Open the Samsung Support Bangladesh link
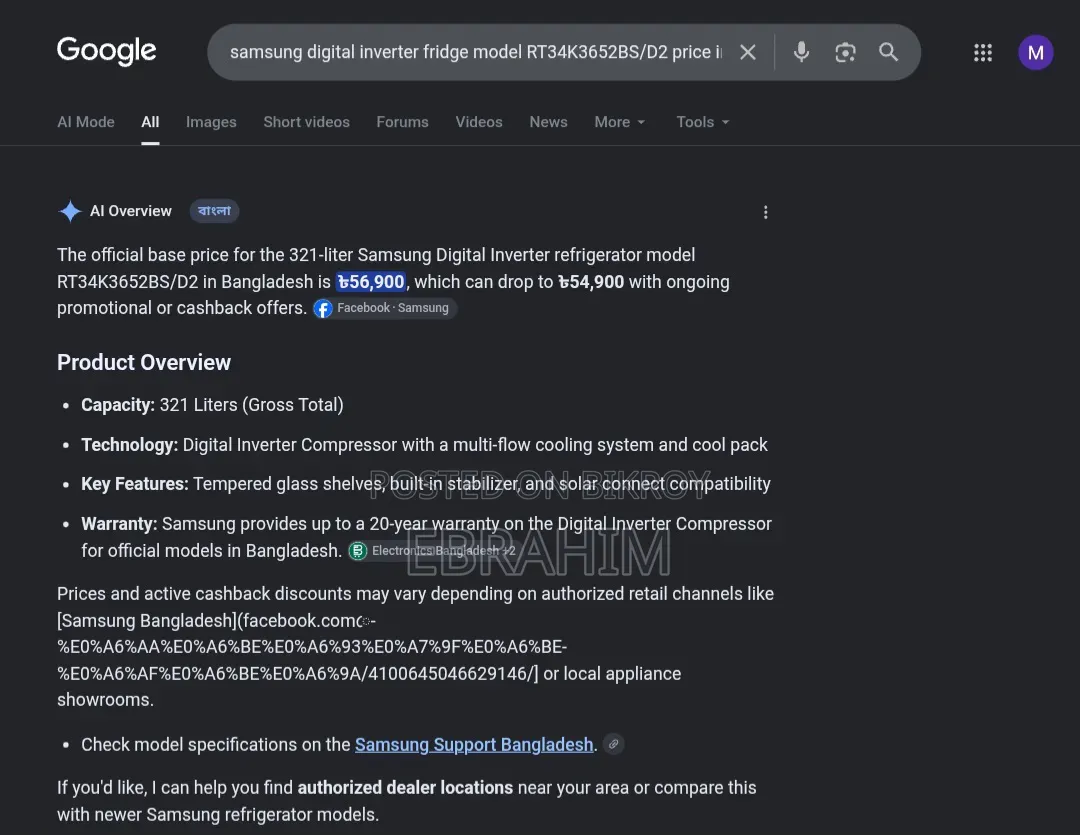1080x835 pixels. [474, 745]
